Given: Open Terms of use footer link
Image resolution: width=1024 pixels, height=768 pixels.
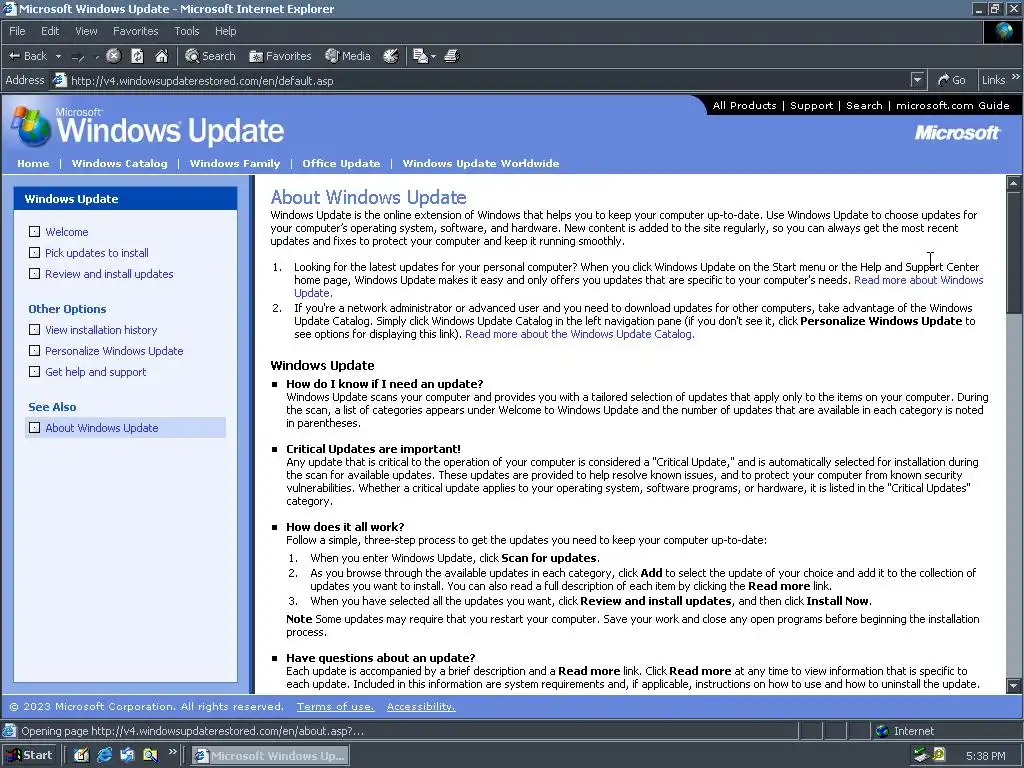Looking at the screenshot, I should [336, 707].
